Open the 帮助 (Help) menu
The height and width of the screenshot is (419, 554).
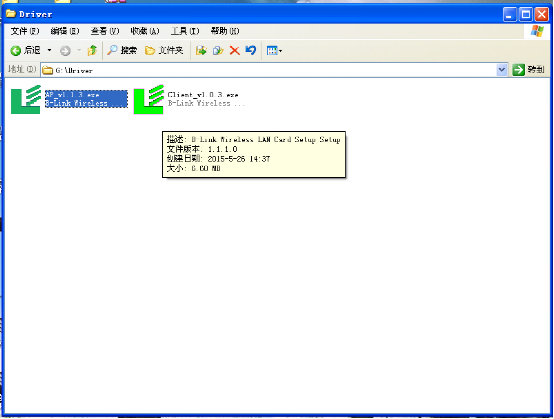(225, 31)
